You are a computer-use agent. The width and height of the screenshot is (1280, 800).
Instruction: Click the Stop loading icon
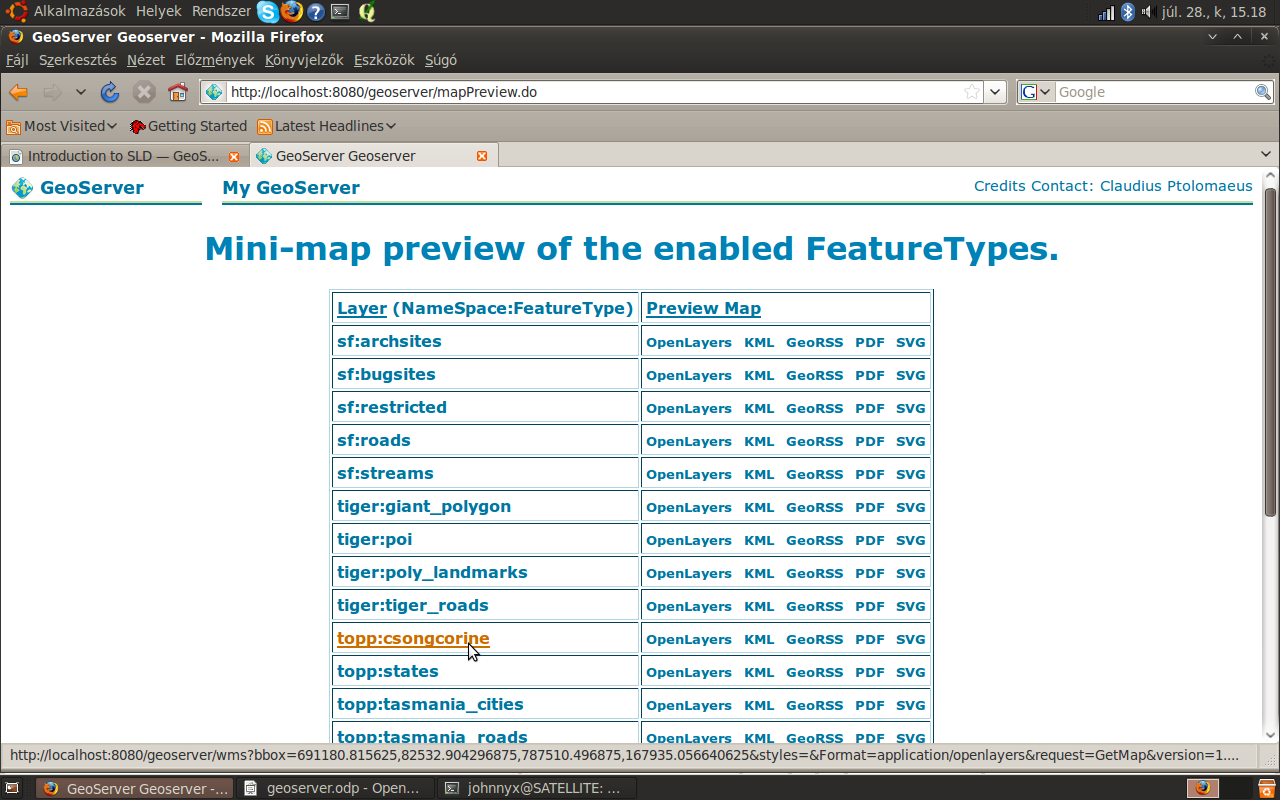click(x=144, y=92)
